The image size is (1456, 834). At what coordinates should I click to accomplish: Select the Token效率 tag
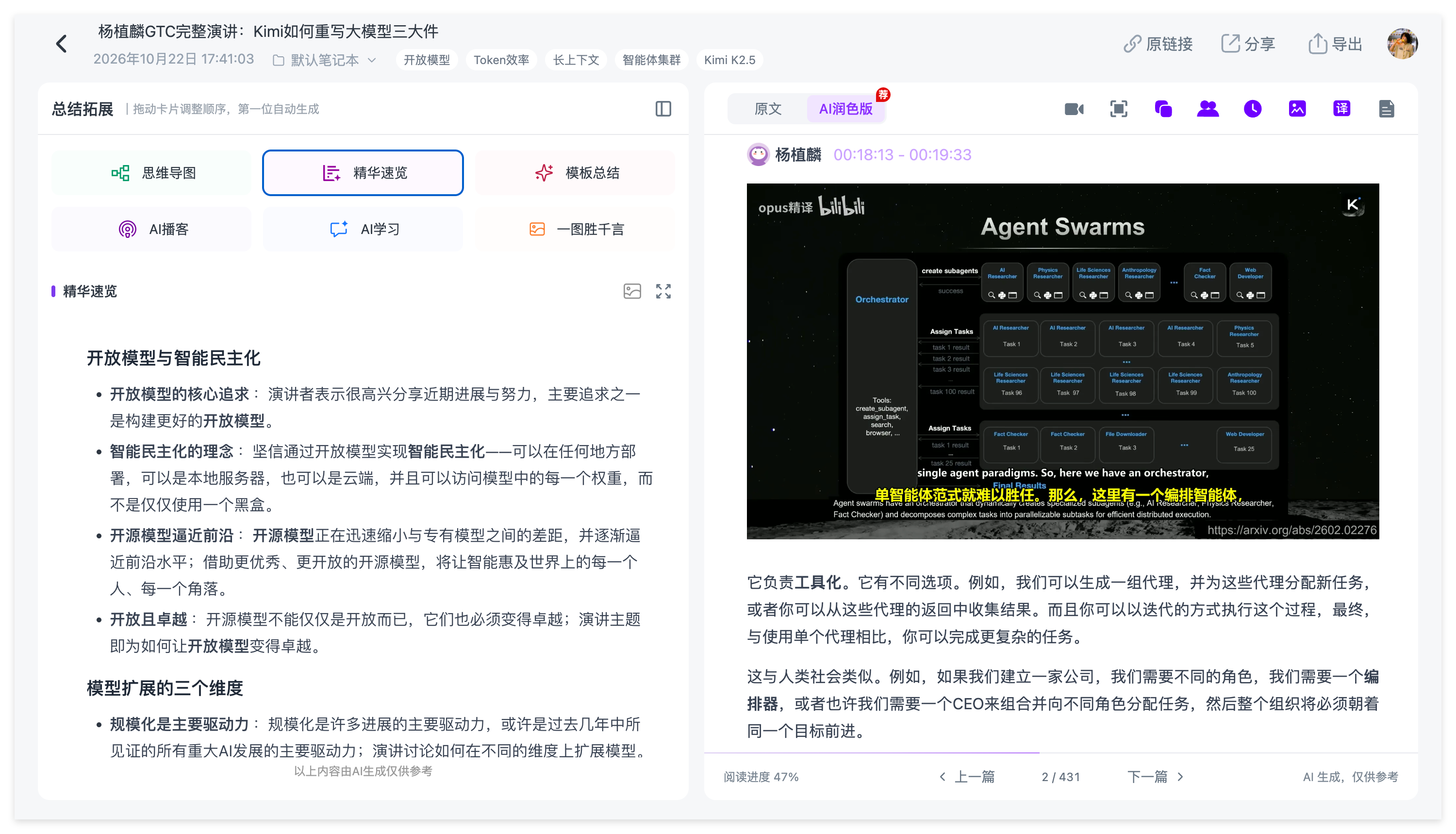click(501, 60)
